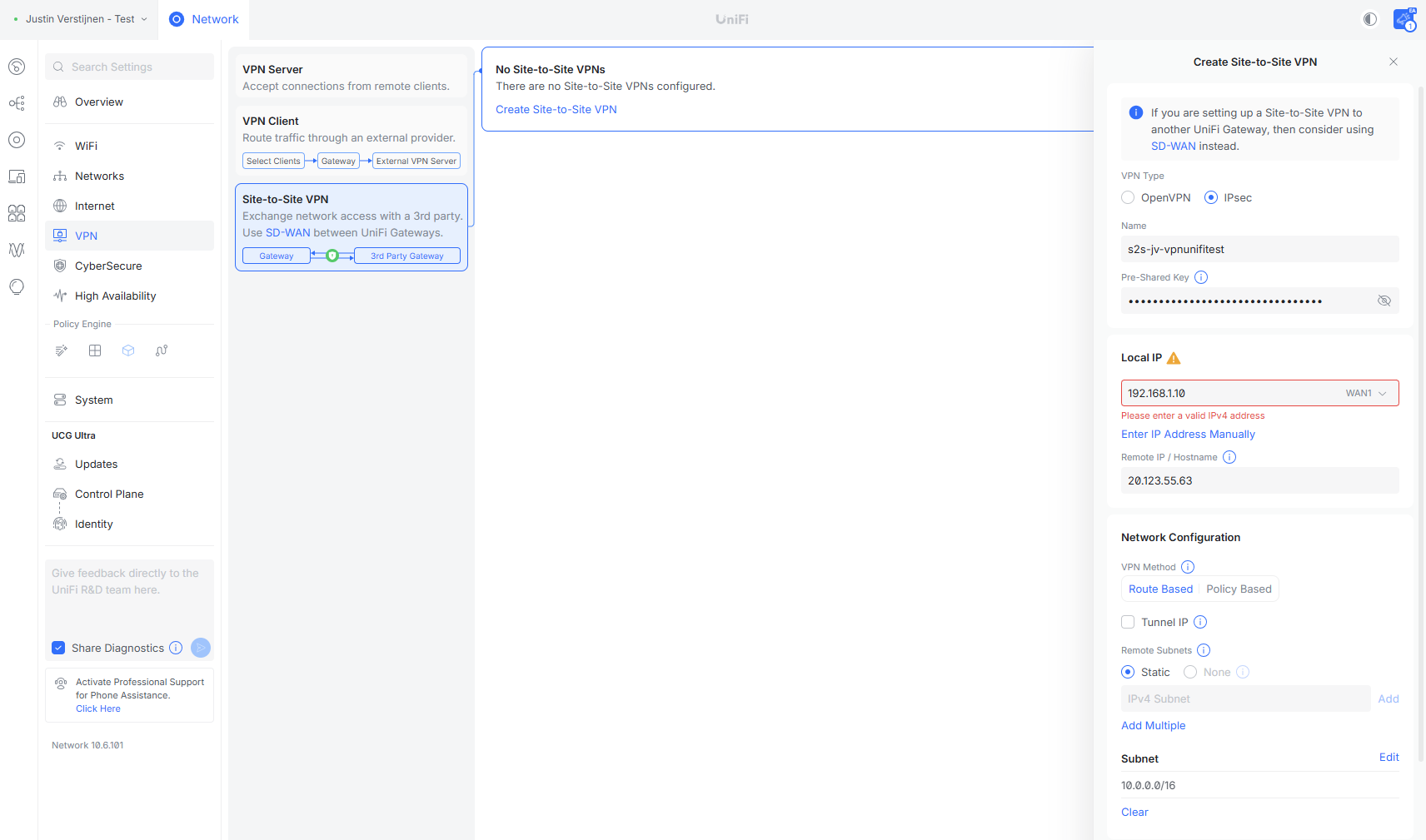Open the topology icon in left rail
This screenshot has width=1426, height=840.
coord(17,103)
